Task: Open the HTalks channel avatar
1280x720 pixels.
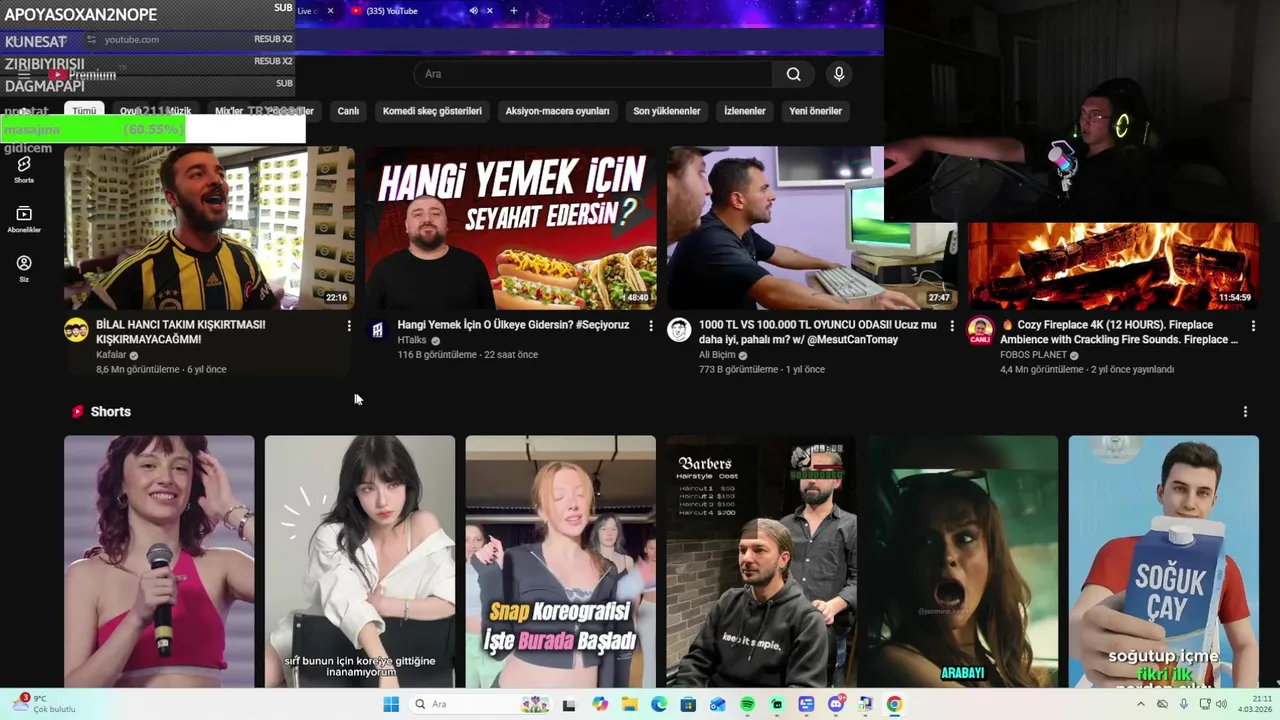Action: click(x=377, y=330)
